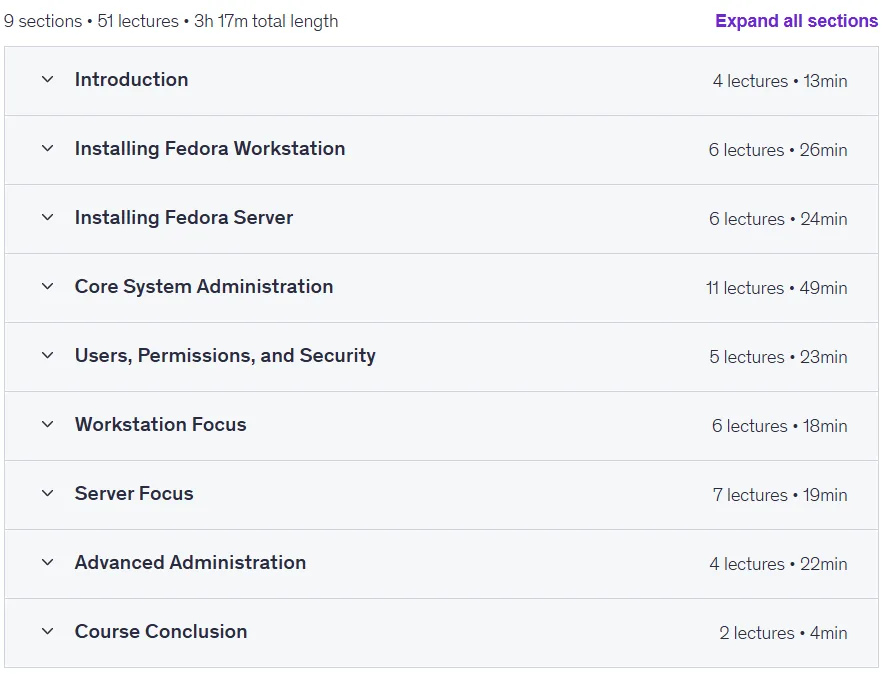The height and width of the screenshot is (674, 883).
Task: Open Installing Fedora Workstation section title
Action: point(210,149)
